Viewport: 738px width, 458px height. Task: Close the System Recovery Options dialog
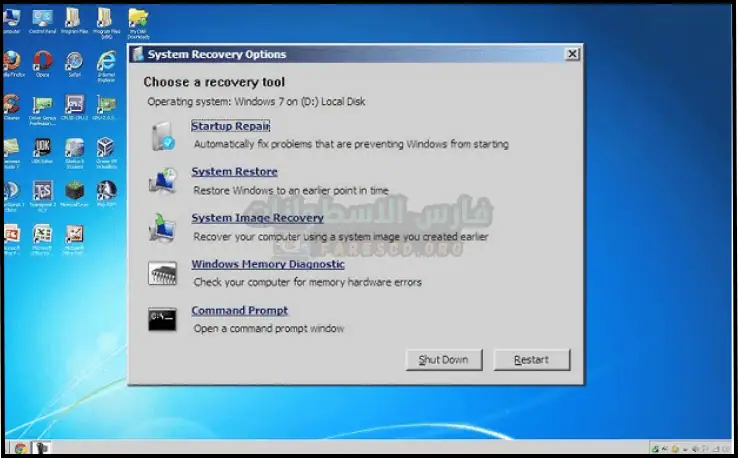click(571, 54)
